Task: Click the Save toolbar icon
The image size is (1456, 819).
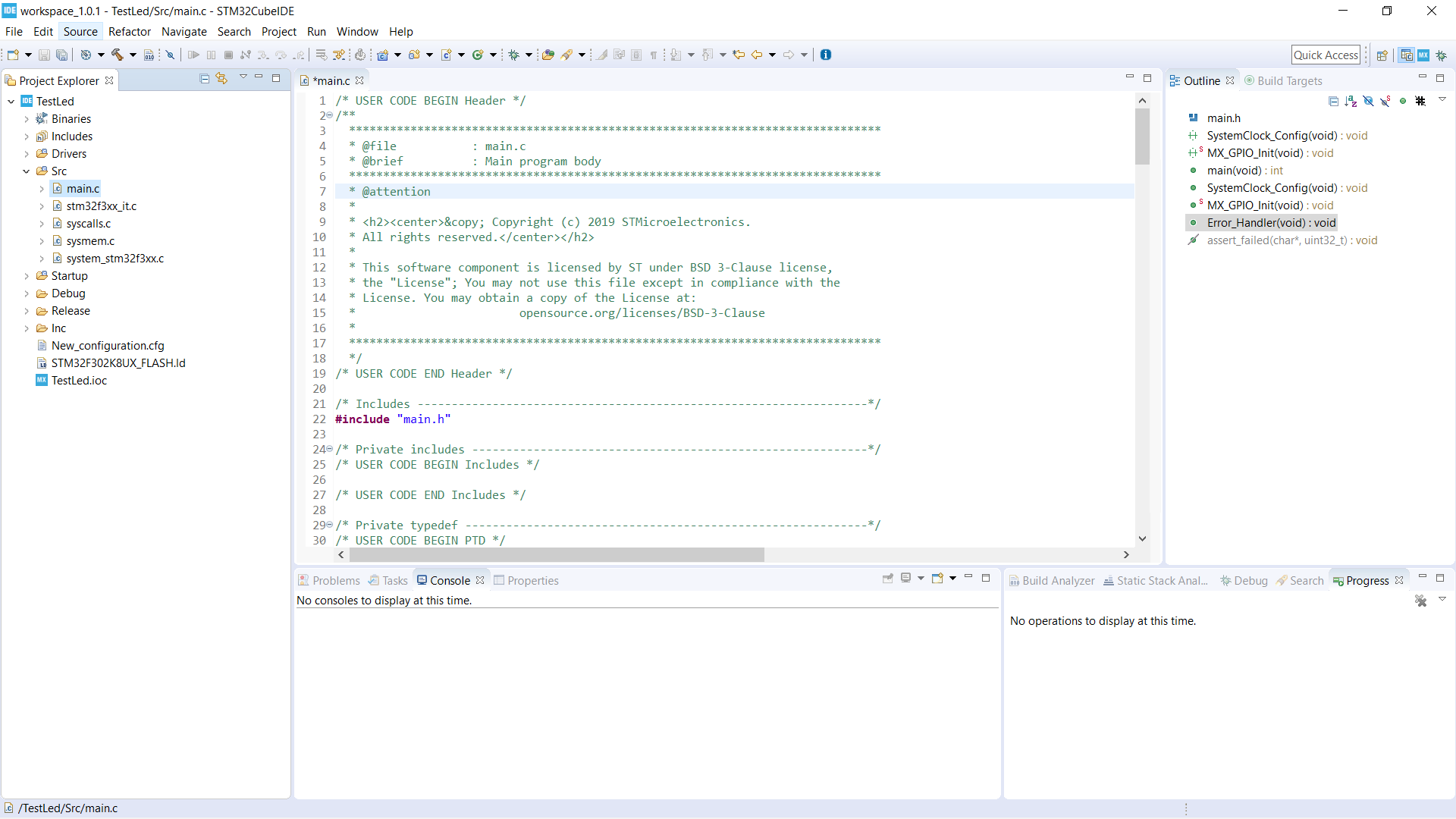Action: [44, 55]
